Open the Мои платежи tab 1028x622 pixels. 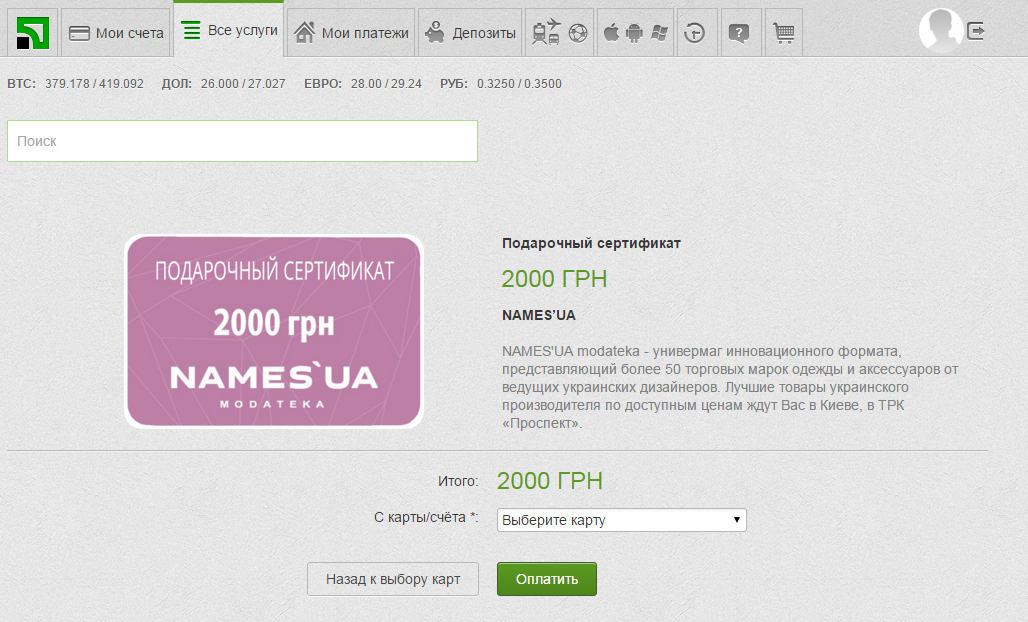coord(351,33)
